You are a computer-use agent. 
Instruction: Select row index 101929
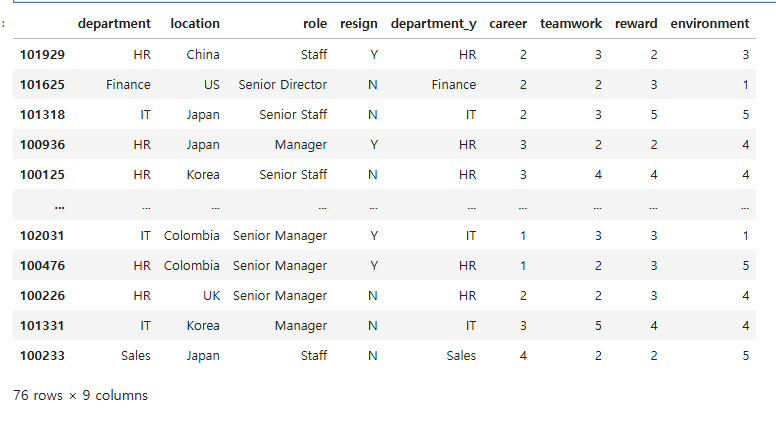point(42,54)
